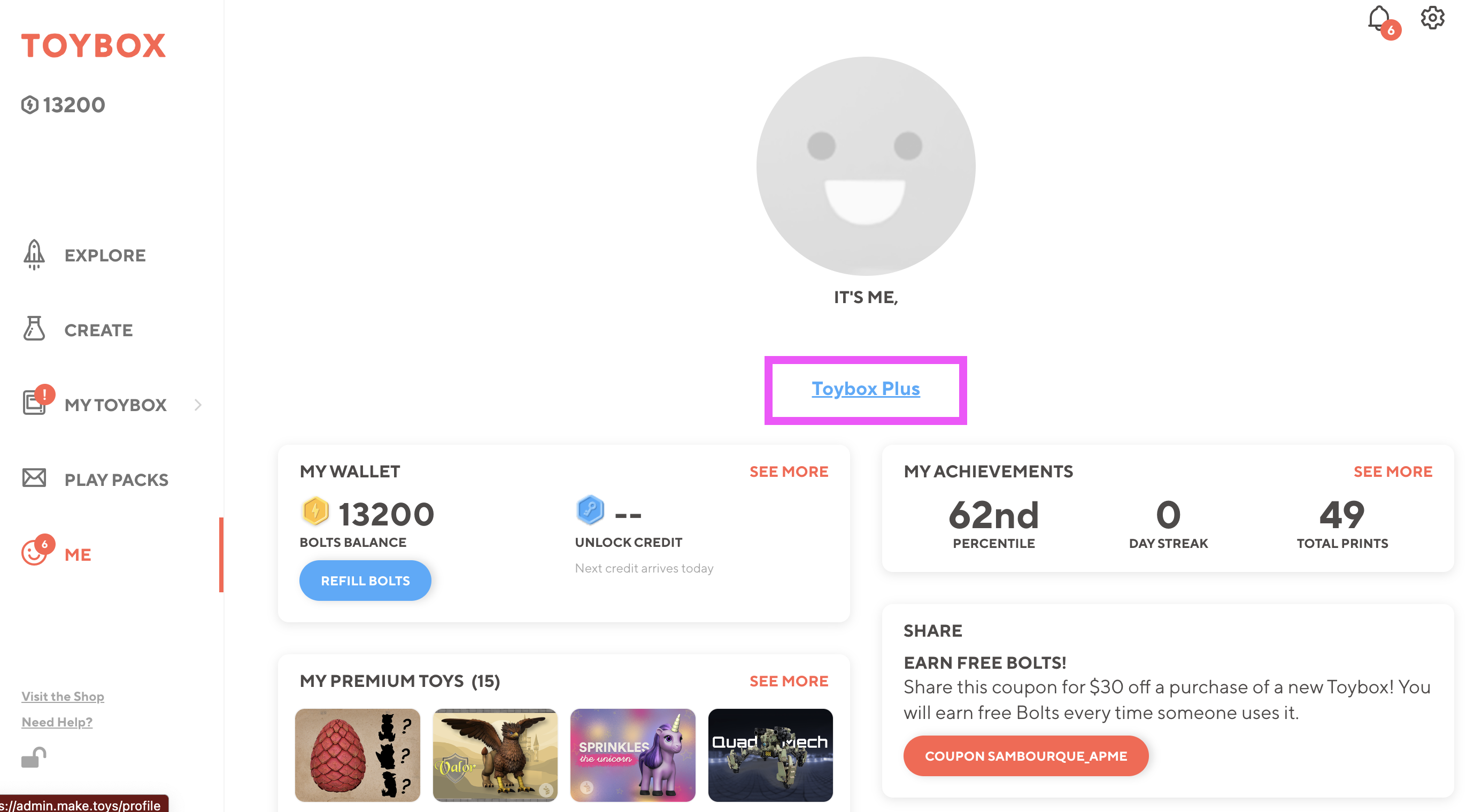Screen dimensions: 1474x812
Task: Open the Sprinkles the unicorn toy thumbnail
Action: [632, 755]
